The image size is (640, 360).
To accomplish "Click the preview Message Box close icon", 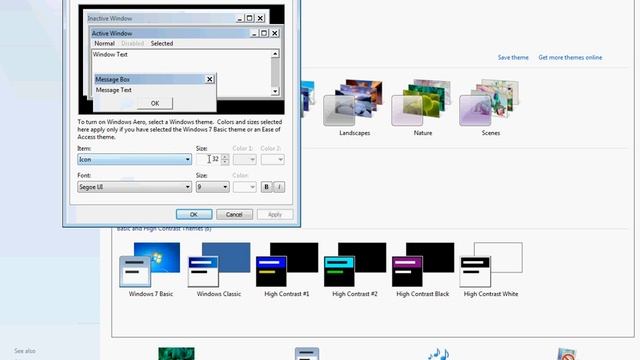I will (x=209, y=79).
